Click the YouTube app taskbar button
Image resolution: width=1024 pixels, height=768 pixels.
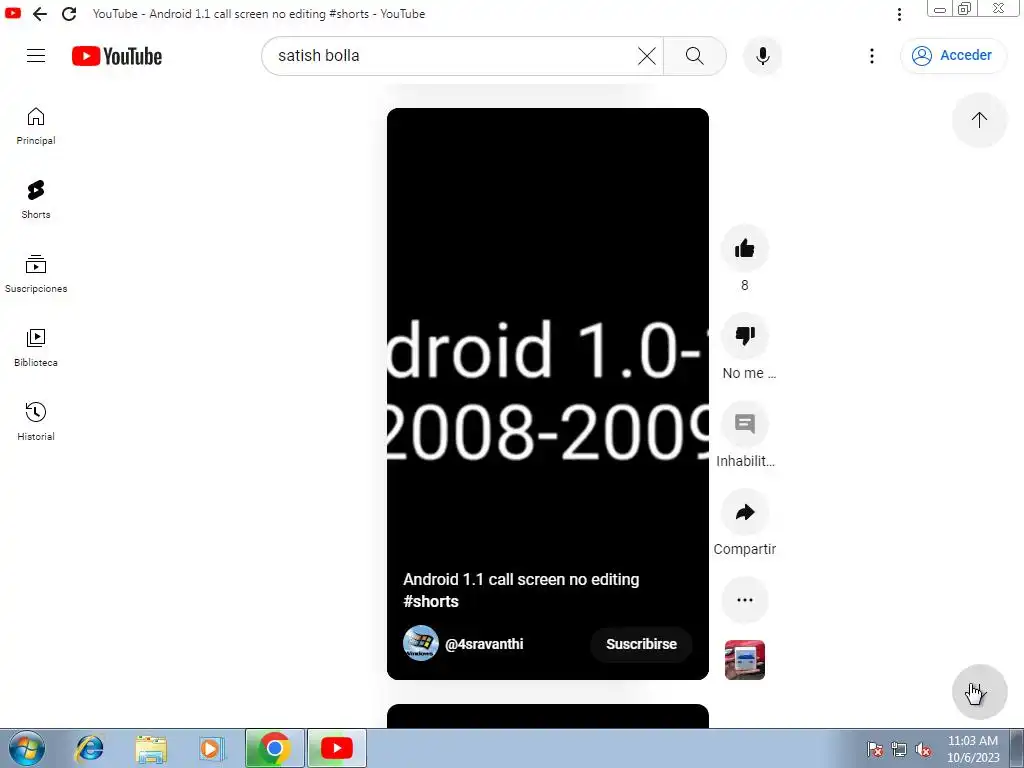(x=337, y=748)
